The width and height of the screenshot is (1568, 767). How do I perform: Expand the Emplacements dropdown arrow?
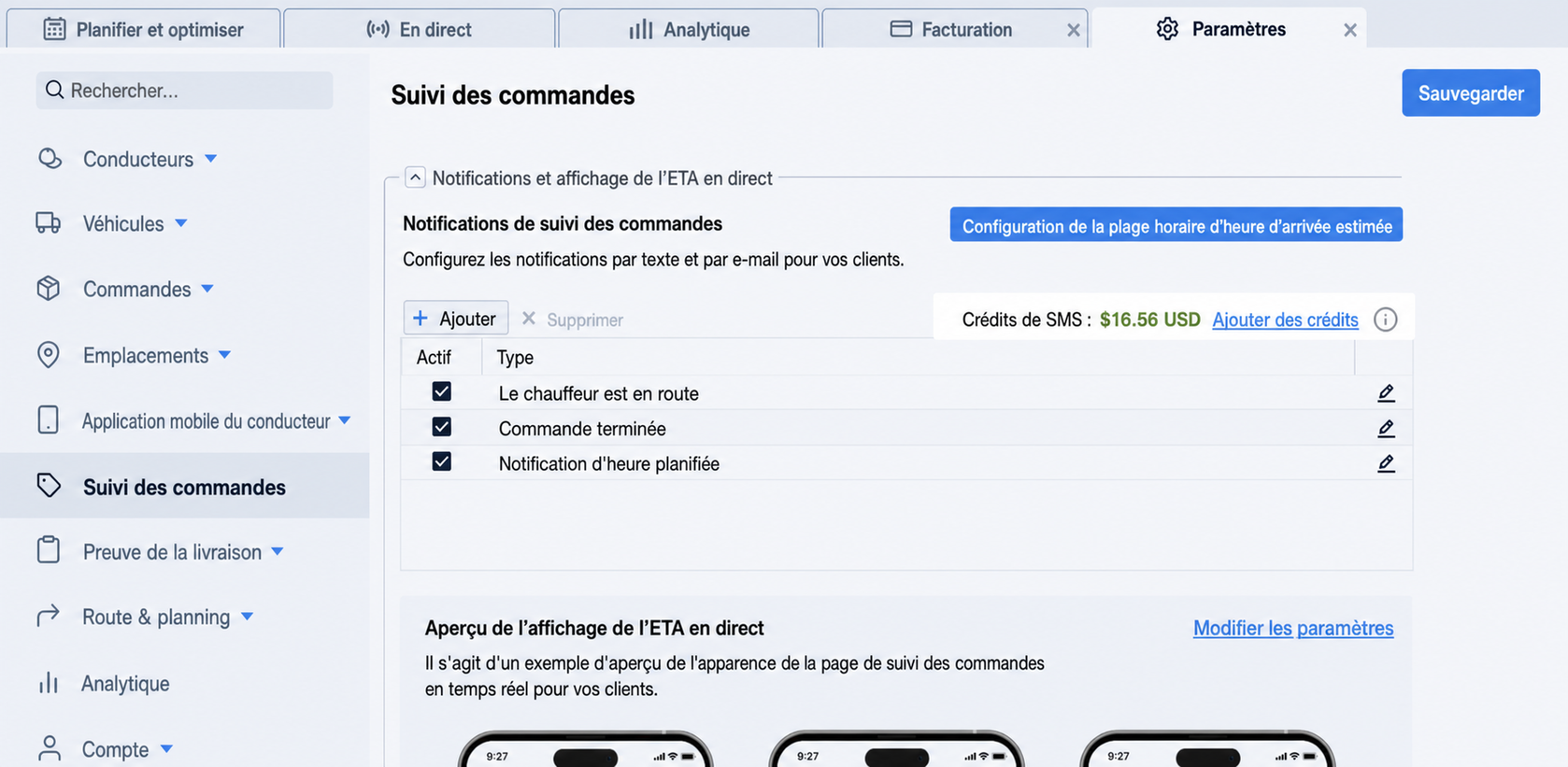224,355
